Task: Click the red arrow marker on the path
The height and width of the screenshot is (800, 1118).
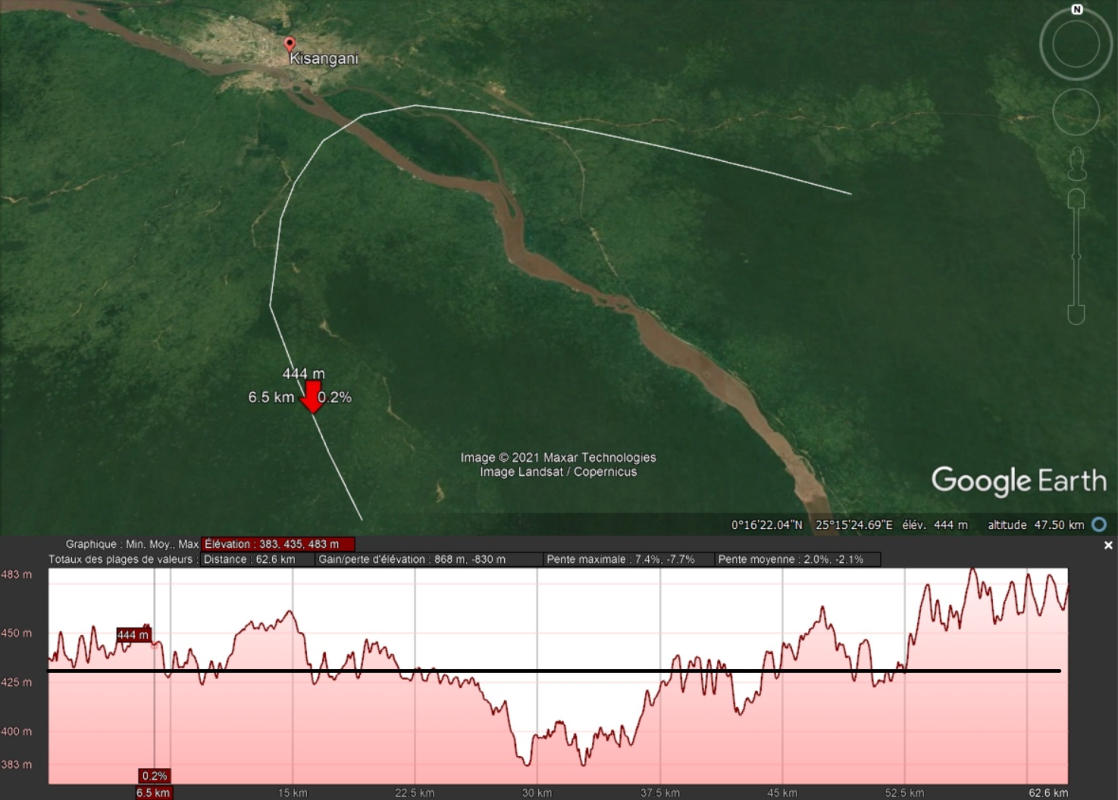Action: pyautogui.click(x=312, y=397)
